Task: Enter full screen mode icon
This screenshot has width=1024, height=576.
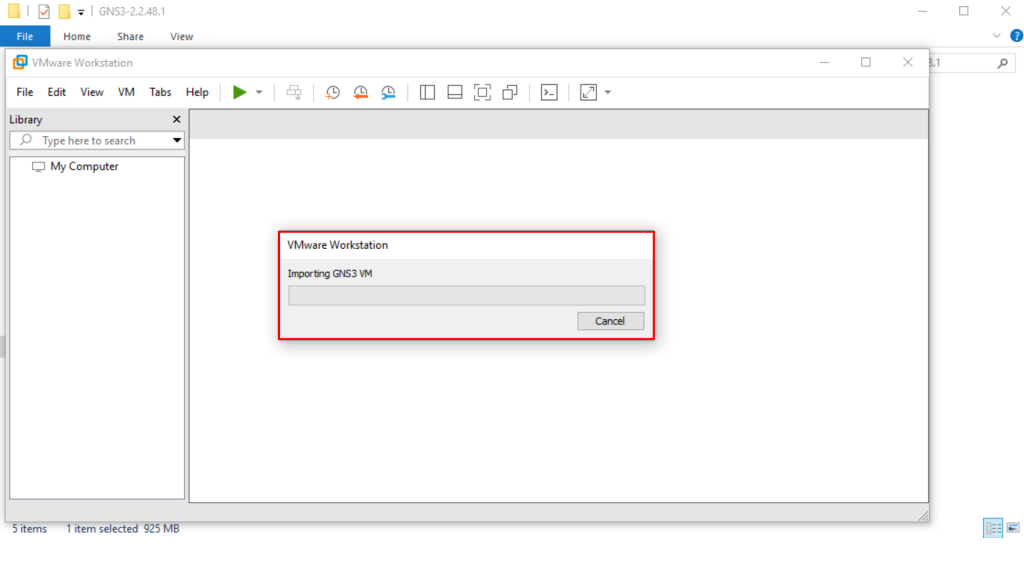Action: tap(482, 92)
